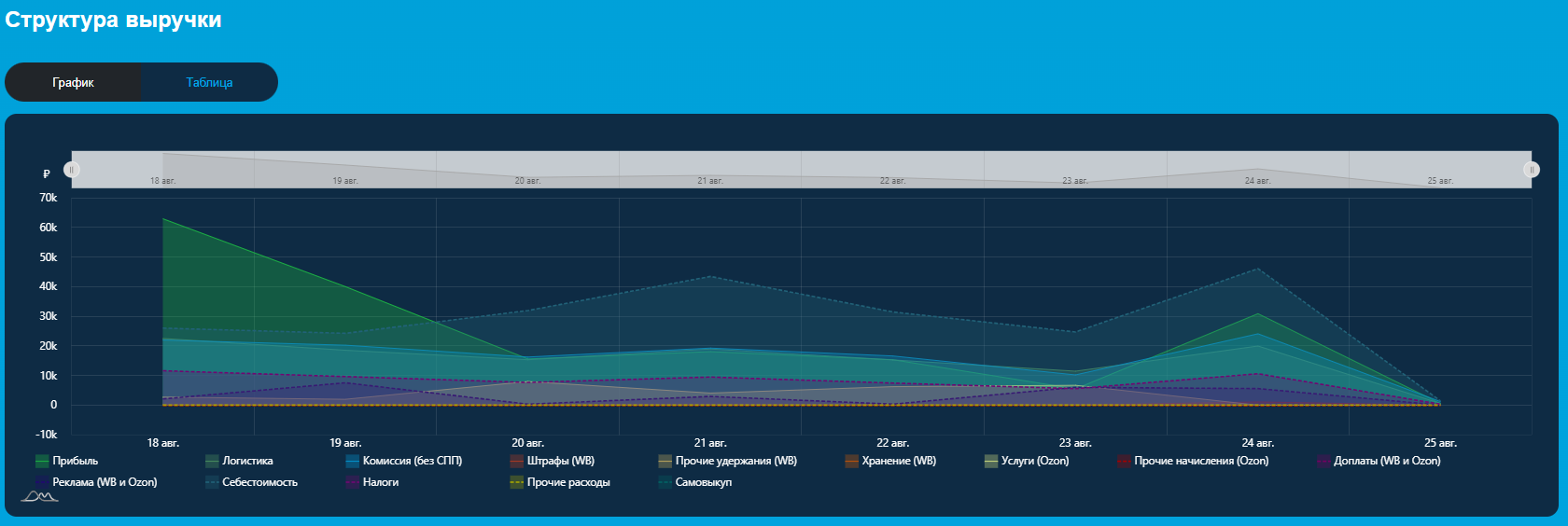
Task: Click the right range scrollbar handle
Action: pos(1532,169)
